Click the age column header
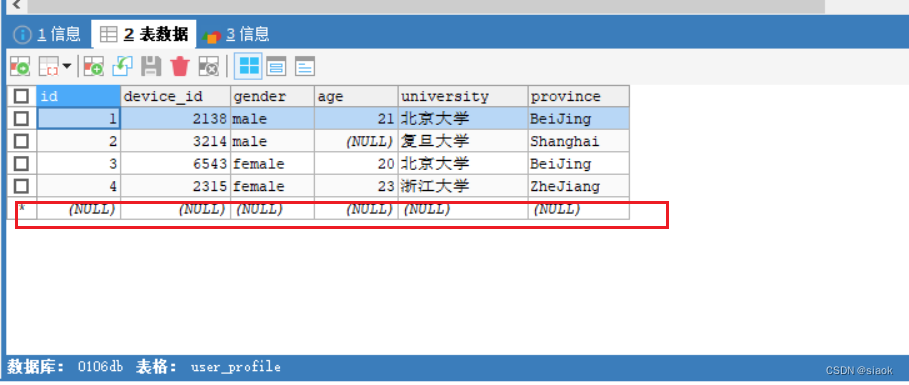 357,96
